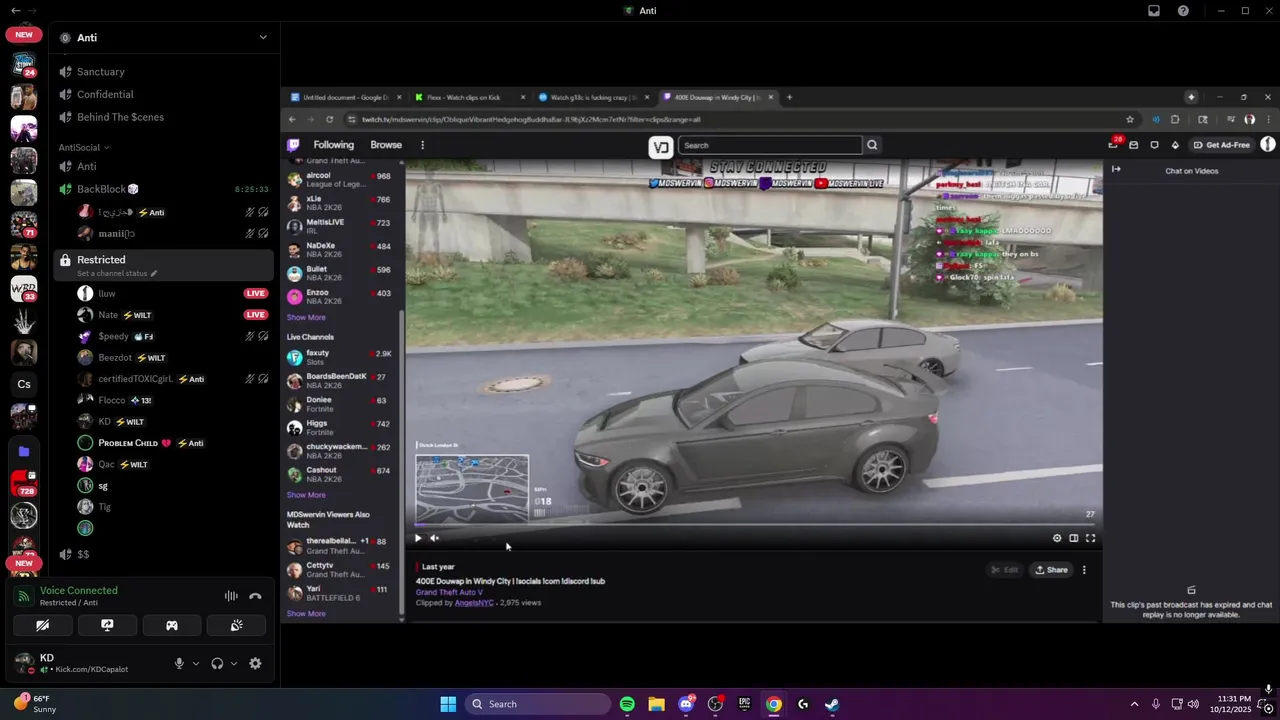Collapse the AntiSocial category
Screen dimensions: 1280x720
83,147
